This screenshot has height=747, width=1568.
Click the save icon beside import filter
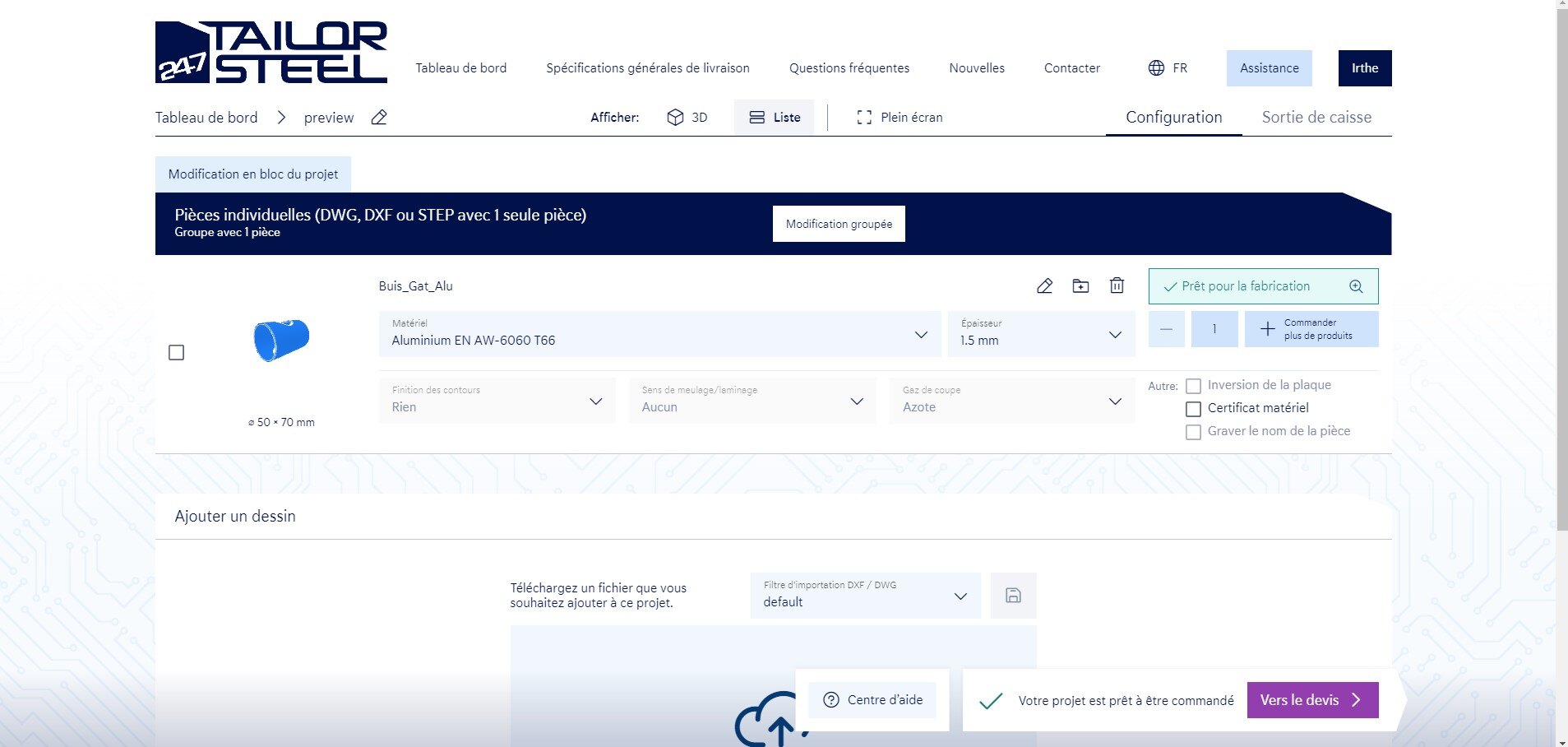[1013, 596]
